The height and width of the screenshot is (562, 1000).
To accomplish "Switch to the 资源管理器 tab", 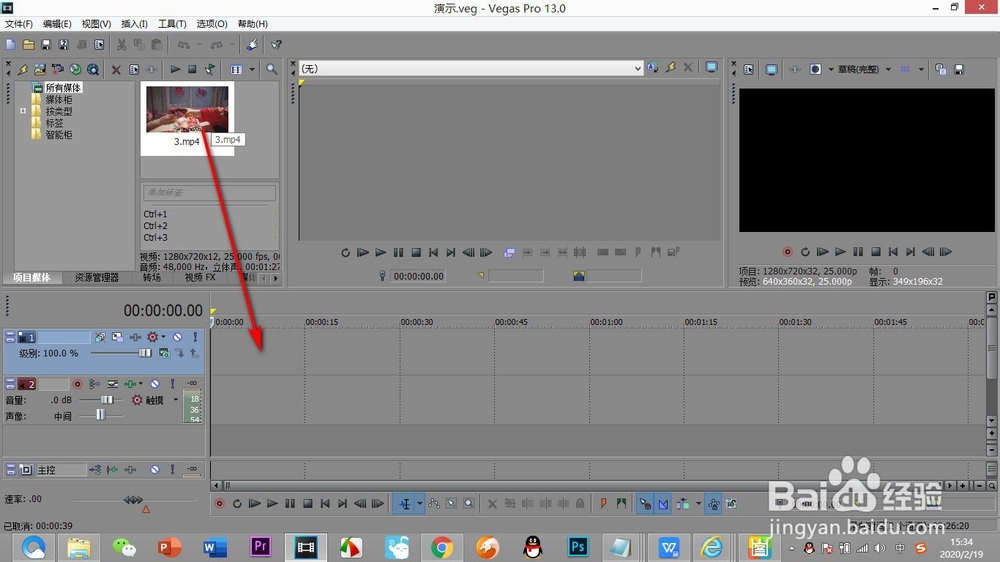I will click(96, 277).
